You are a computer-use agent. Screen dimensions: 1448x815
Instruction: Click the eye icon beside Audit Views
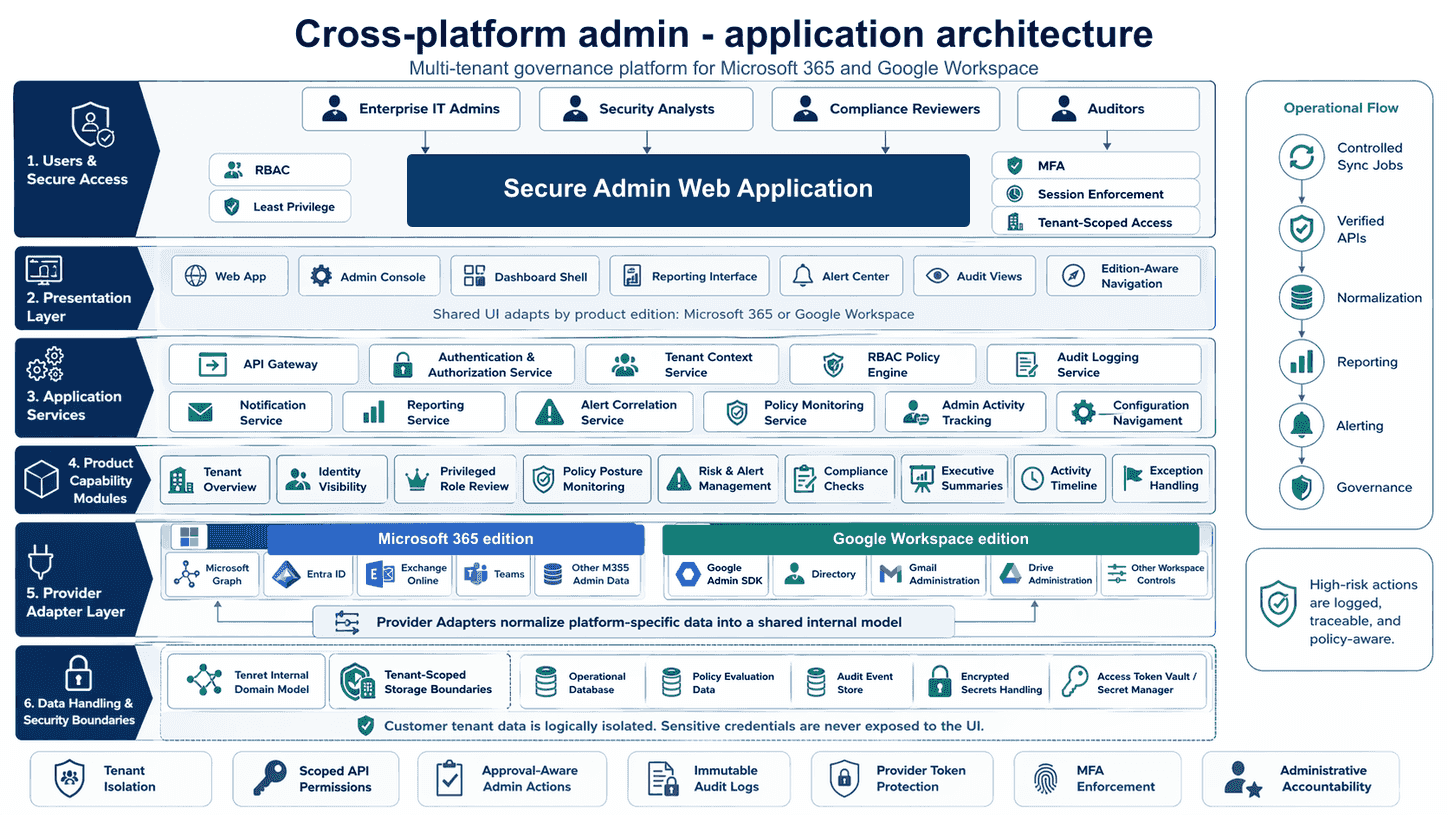point(937,276)
